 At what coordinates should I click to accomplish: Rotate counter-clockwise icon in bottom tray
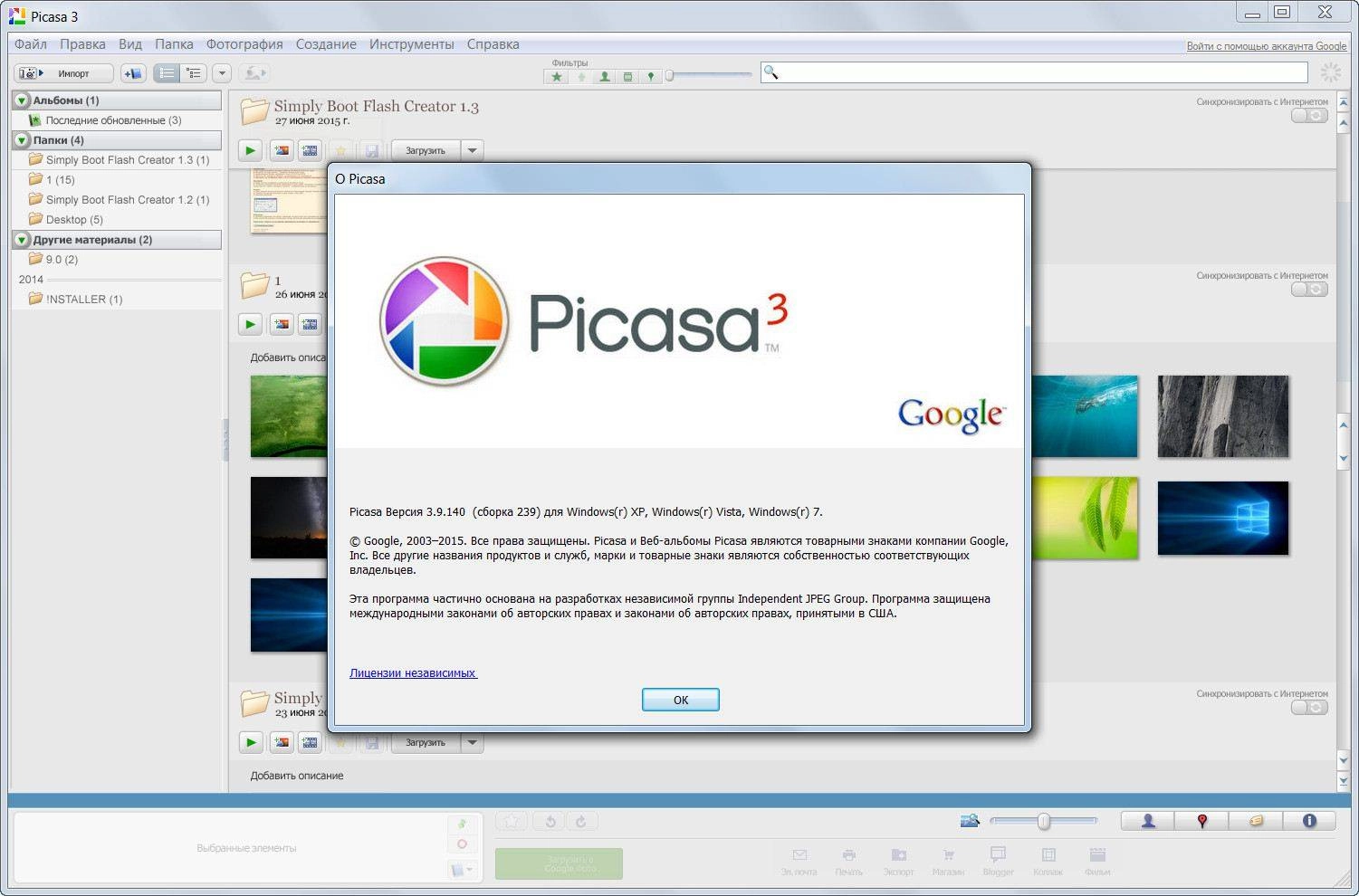pos(550,822)
